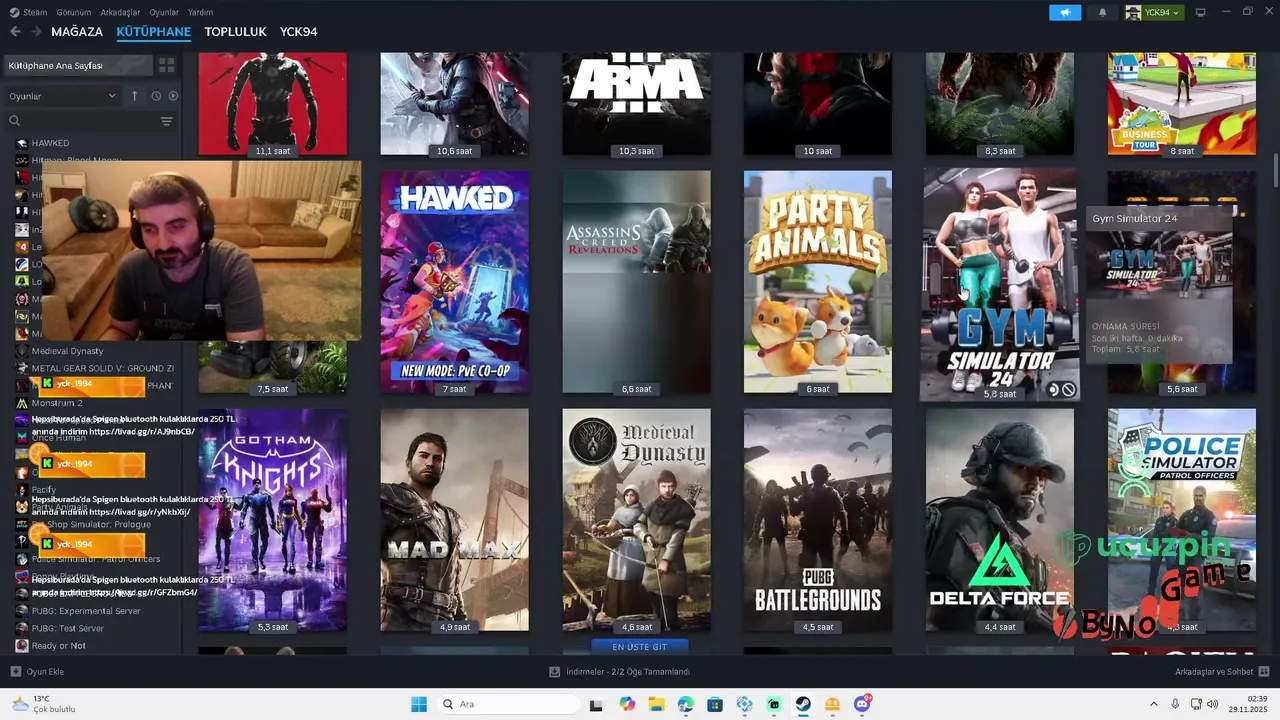Open the Business Tour game cover
The width and height of the screenshot is (1280, 720).
coord(1182,104)
